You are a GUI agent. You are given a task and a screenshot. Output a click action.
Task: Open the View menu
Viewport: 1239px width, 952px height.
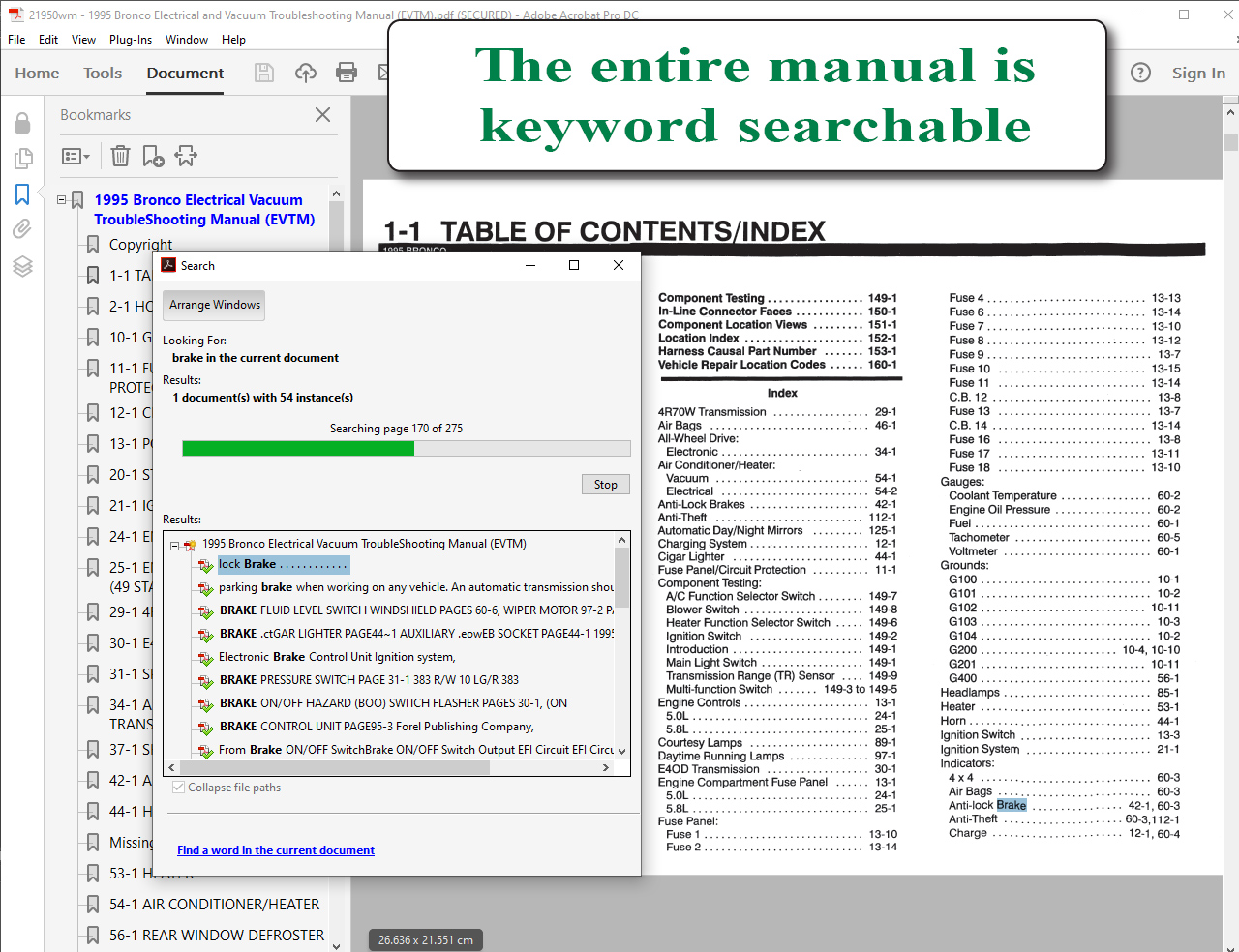(83, 40)
